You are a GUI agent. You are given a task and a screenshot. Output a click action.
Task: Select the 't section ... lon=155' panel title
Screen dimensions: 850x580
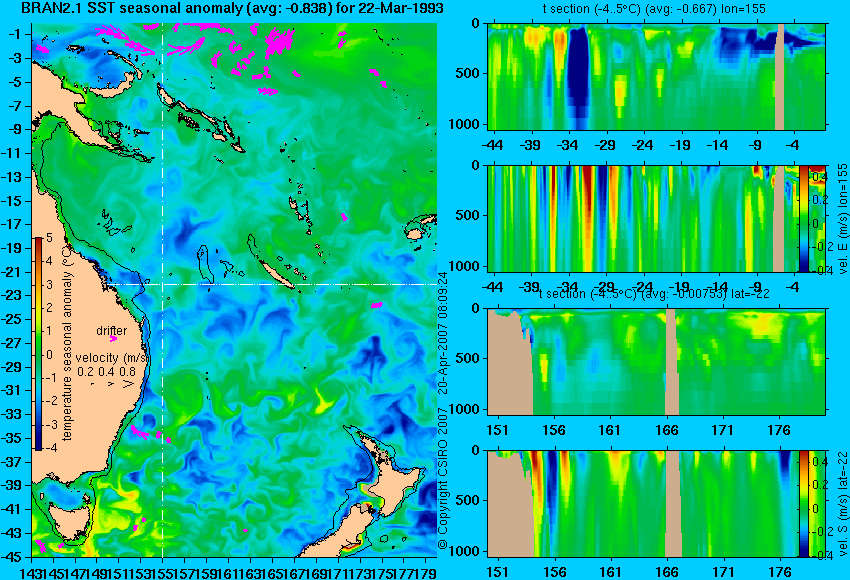pos(654,9)
